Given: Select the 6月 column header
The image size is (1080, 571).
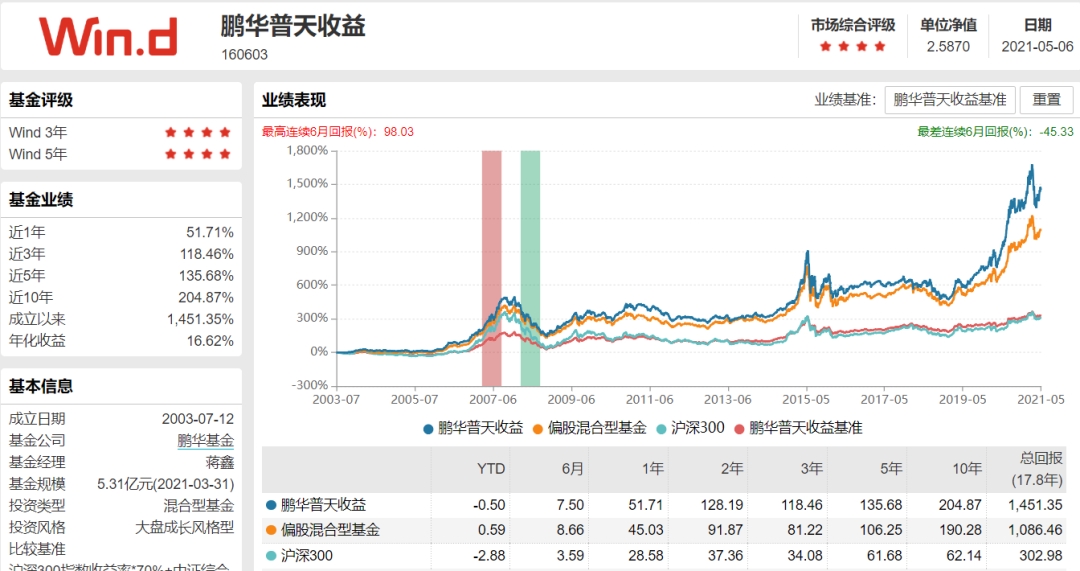Looking at the screenshot, I should [572, 469].
